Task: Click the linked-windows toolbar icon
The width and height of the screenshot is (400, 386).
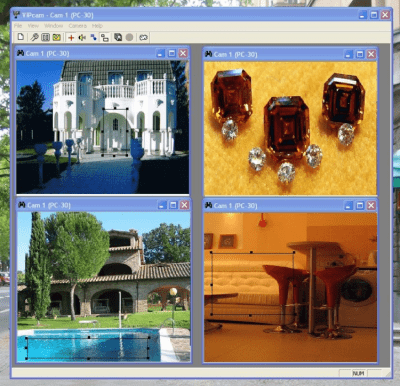Action: [105, 37]
